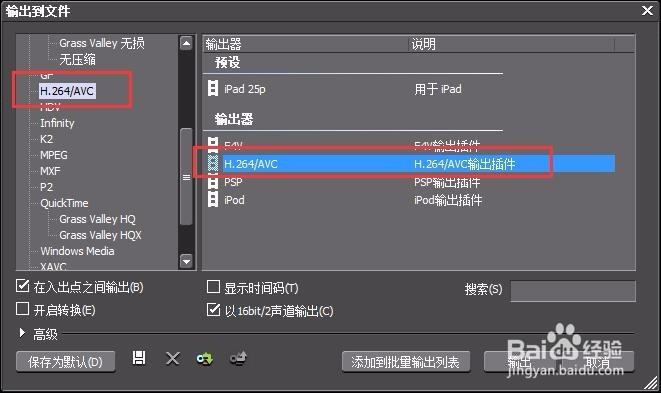The height and width of the screenshot is (393, 661).
Task: Enable 开启转换(E) checkbox
Action: click(x=22, y=309)
